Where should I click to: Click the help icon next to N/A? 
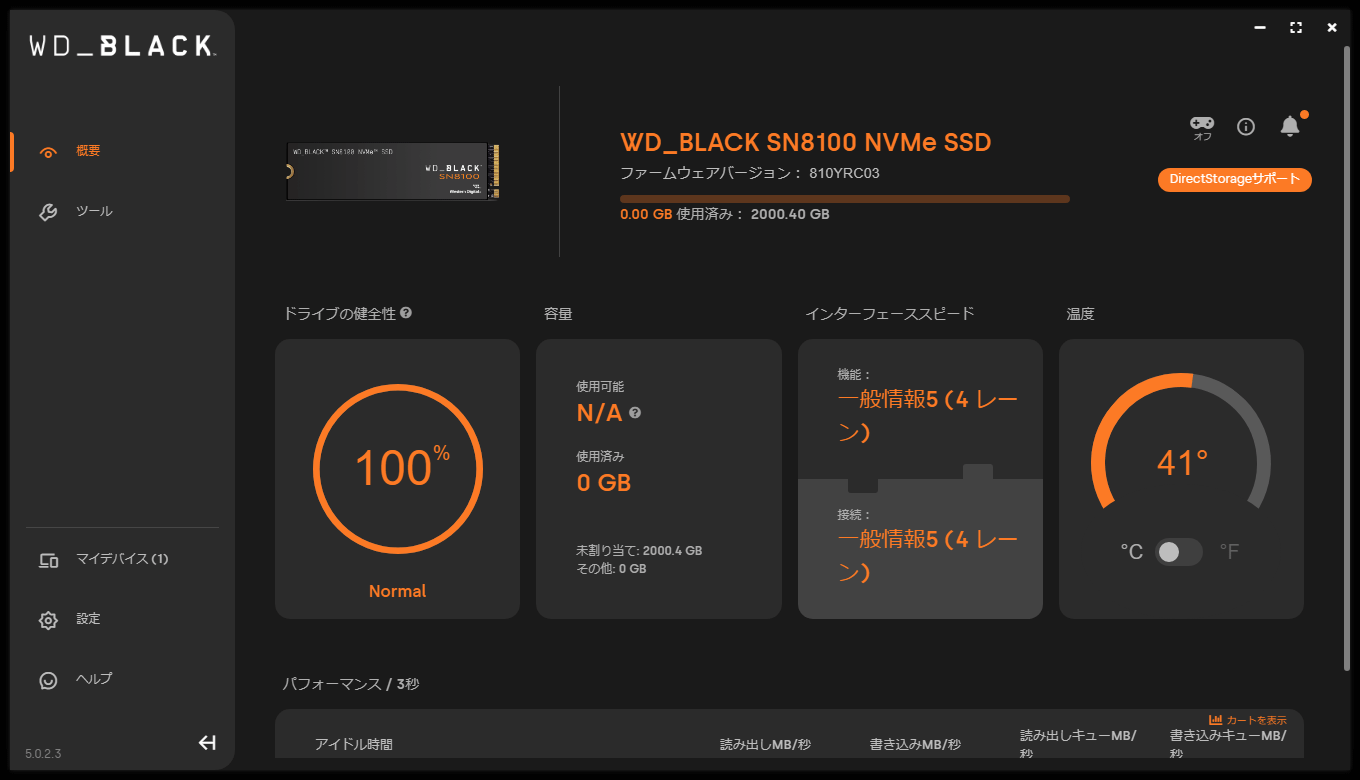coord(635,413)
